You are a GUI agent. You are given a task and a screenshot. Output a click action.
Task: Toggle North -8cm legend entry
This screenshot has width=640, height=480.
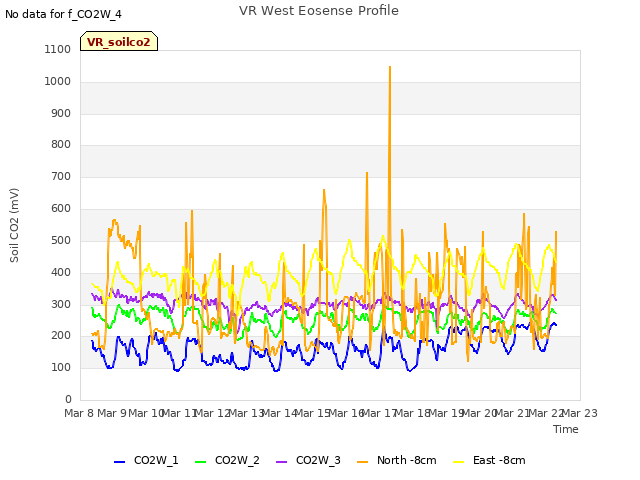click(x=396, y=460)
